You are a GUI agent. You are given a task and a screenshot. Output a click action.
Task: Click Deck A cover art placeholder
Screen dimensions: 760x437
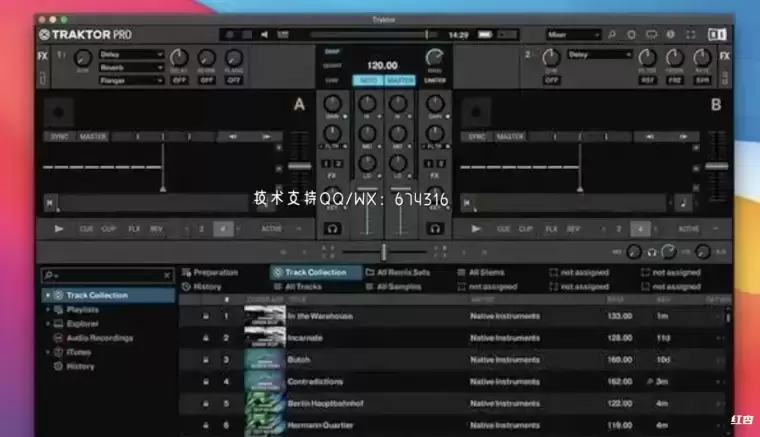[59, 112]
